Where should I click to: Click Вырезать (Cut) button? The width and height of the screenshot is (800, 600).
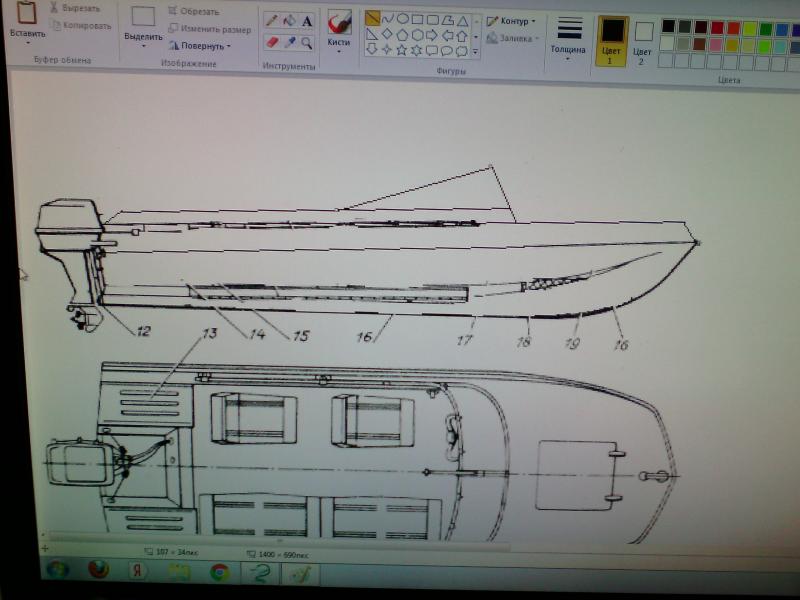tap(76, 8)
